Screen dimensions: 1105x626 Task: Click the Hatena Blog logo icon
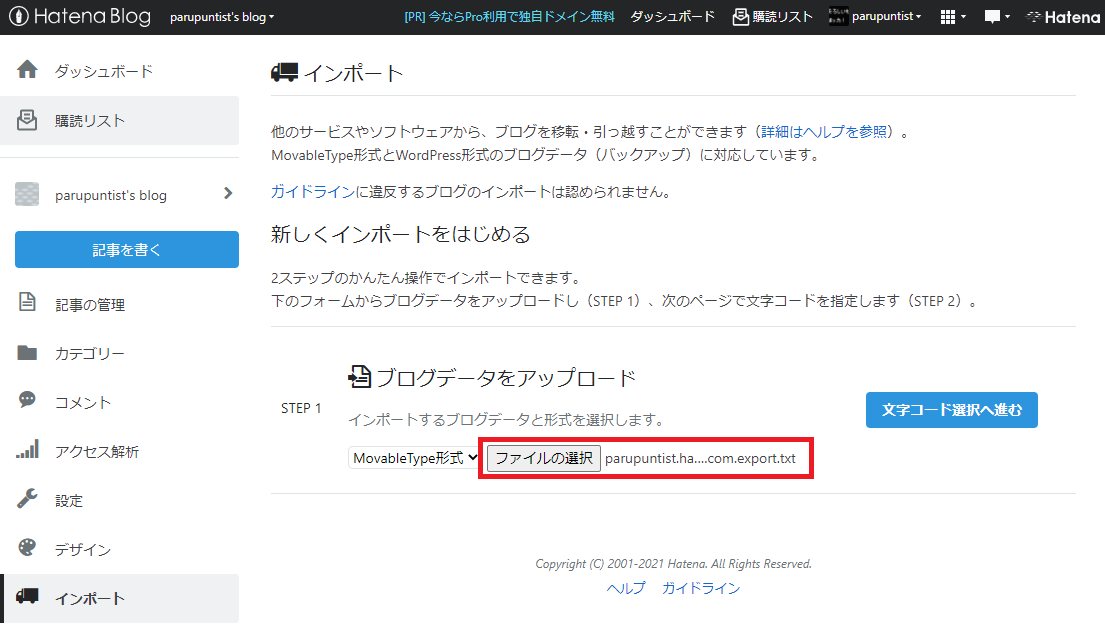(x=19, y=16)
